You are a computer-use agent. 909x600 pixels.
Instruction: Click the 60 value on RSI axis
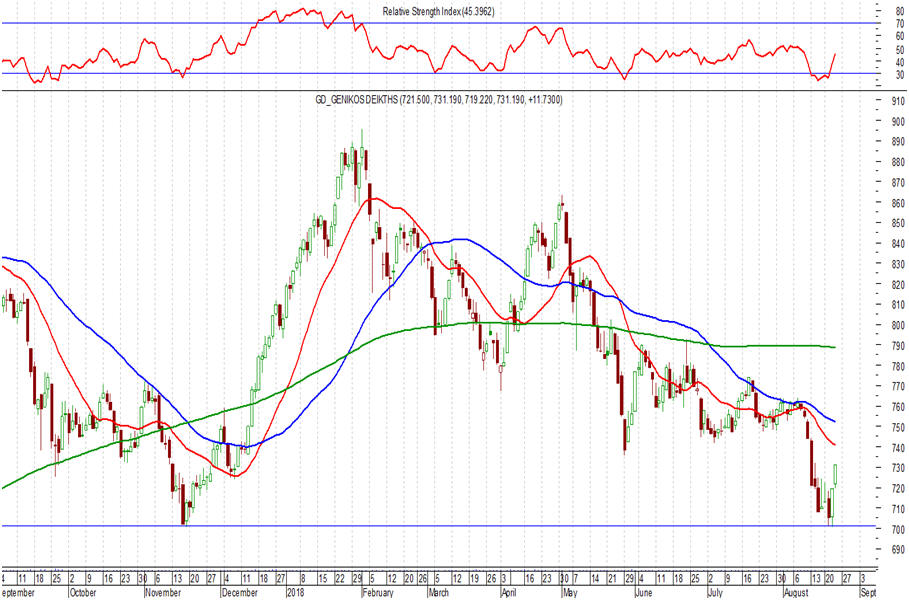click(900, 37)
